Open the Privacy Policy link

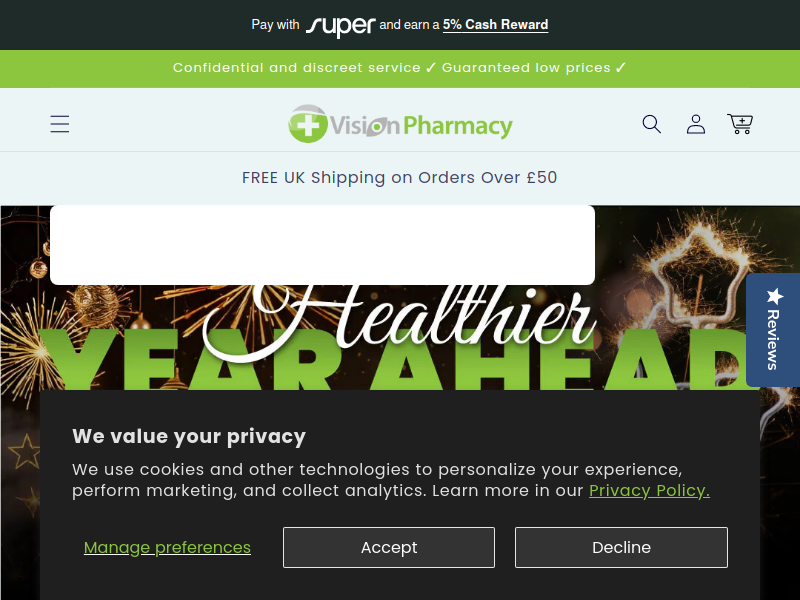click(x=649, y=490)
